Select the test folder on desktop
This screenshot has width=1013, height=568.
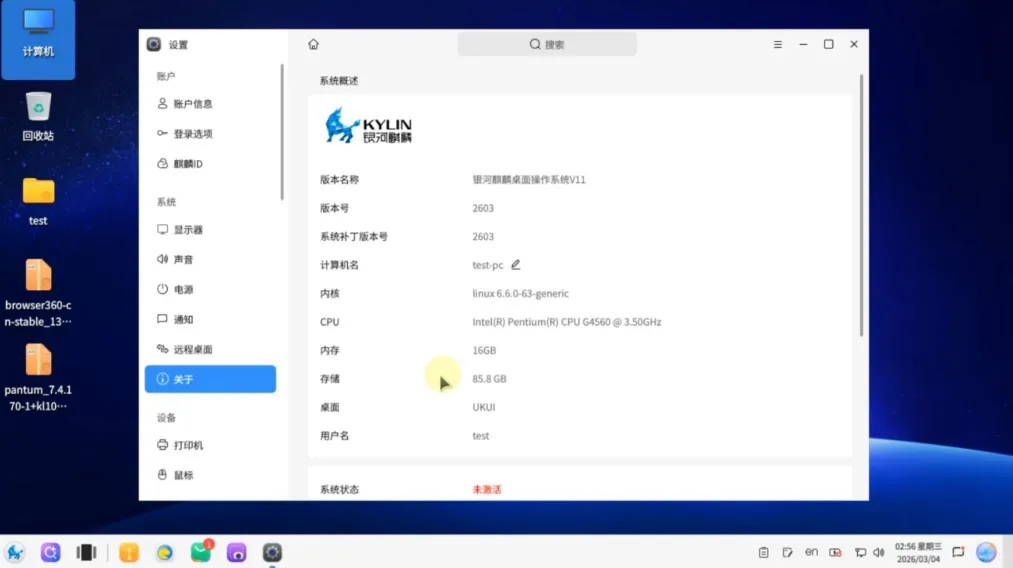coord(38,202)
